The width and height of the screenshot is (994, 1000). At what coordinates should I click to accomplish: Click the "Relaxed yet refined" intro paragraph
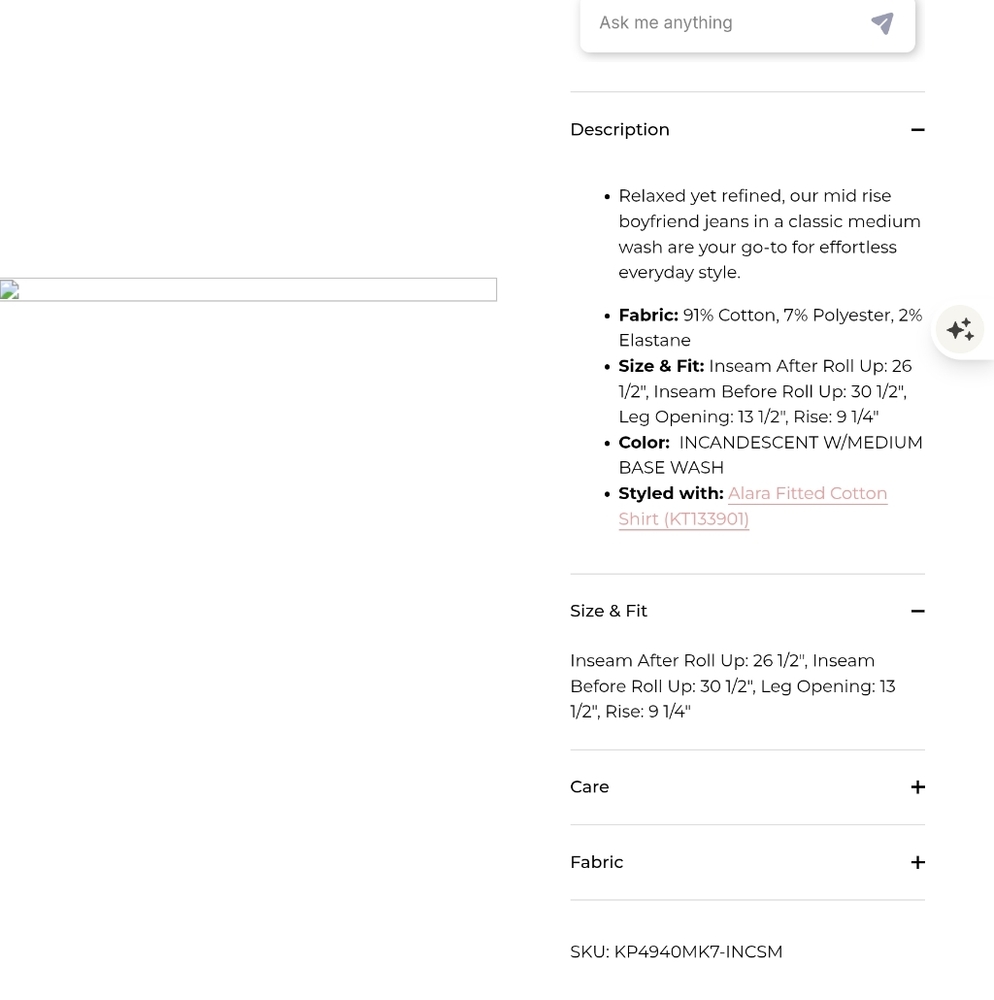770,234
